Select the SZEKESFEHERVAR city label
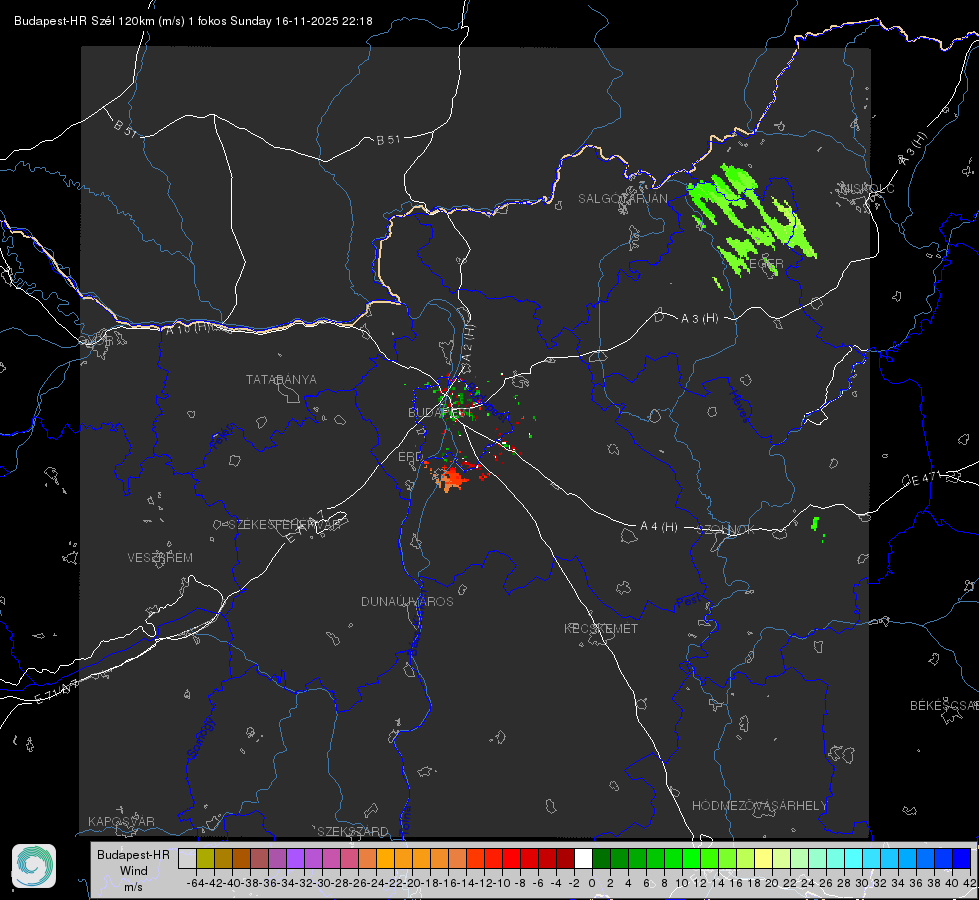The width and height of the screenshot is (979, 900). click(284, 525)
